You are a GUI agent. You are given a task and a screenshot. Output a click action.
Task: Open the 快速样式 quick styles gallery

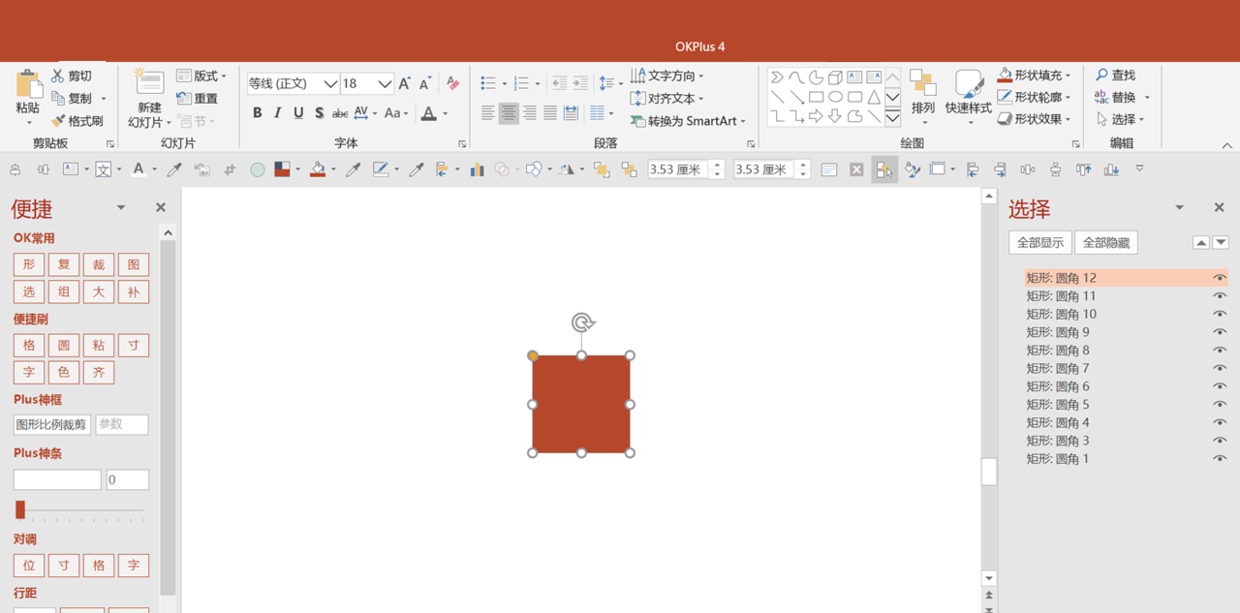click(969, 98)
